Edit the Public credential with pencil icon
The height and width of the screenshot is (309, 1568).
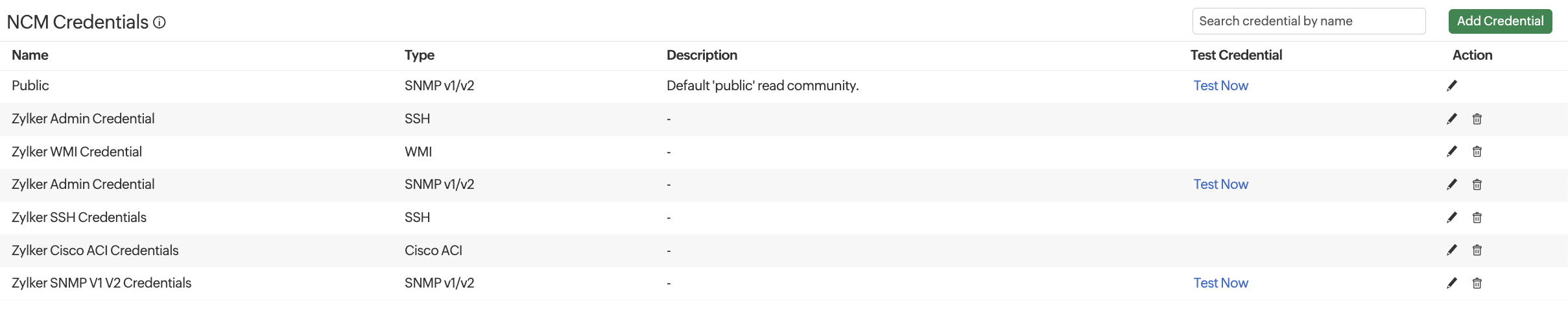1452,86
